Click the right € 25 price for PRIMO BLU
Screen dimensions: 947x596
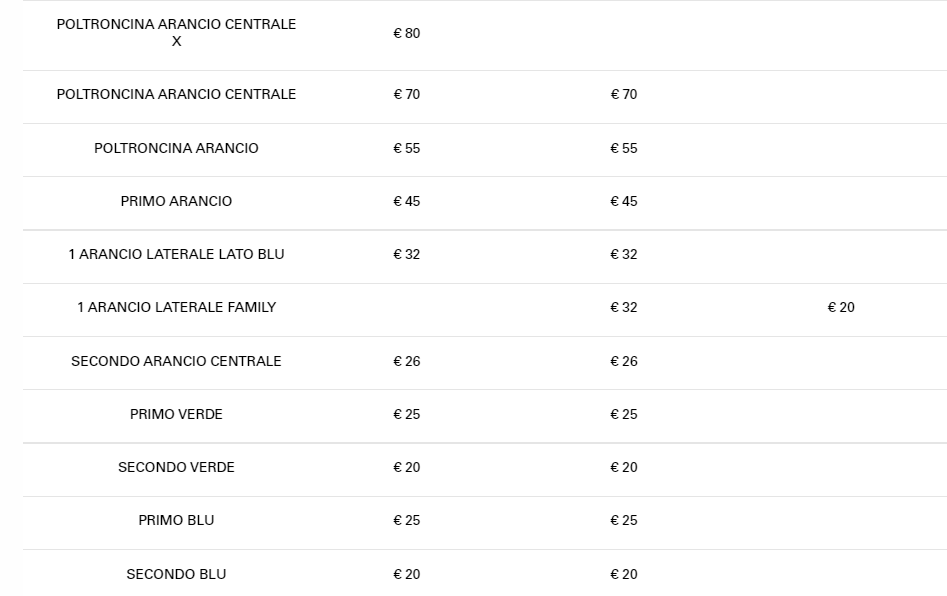pos(623,520)
